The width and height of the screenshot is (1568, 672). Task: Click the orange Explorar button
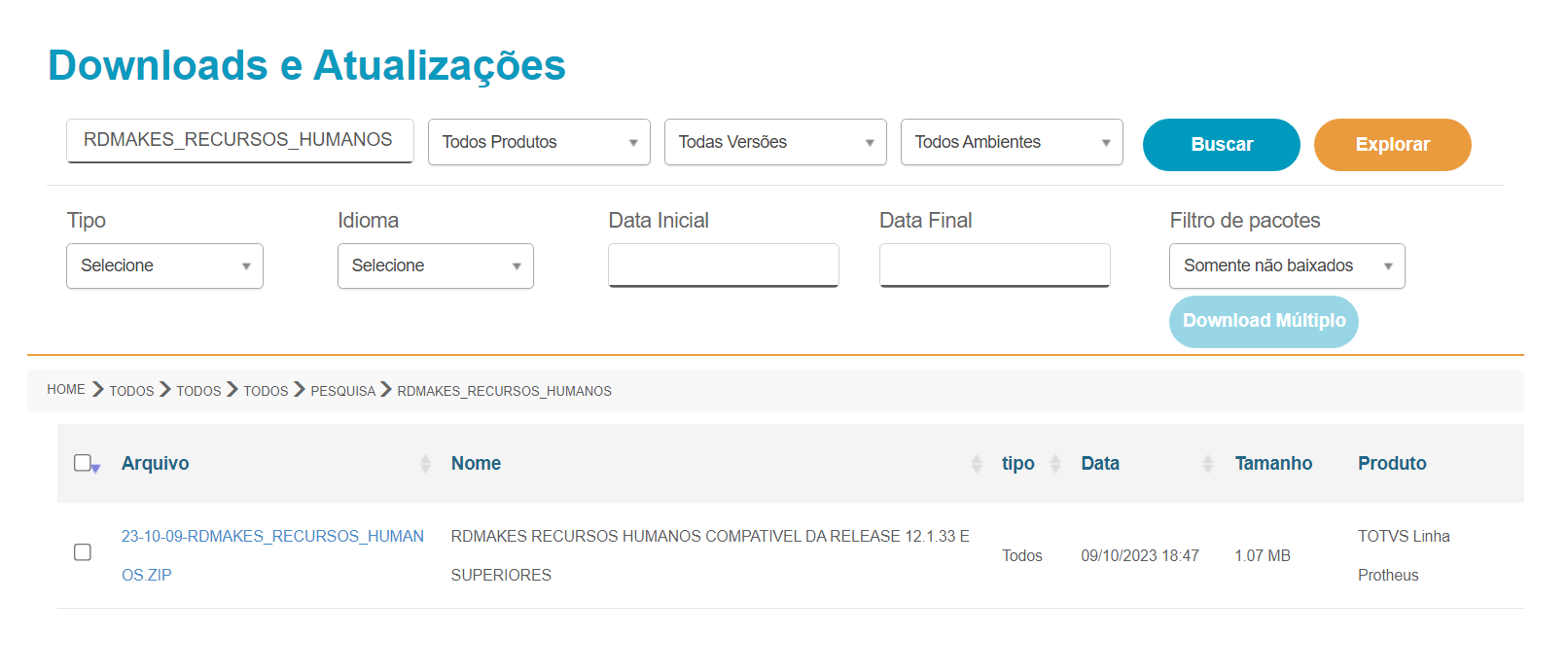pyautogui.click(x=1392, y=145)
